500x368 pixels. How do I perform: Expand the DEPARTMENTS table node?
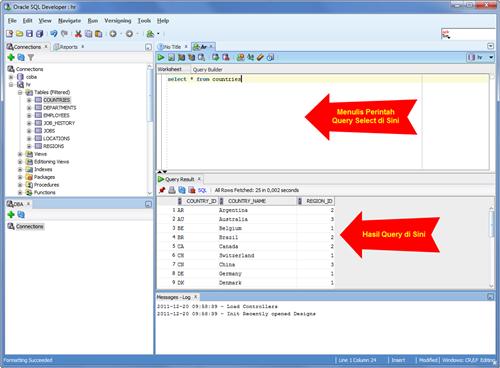29,108
